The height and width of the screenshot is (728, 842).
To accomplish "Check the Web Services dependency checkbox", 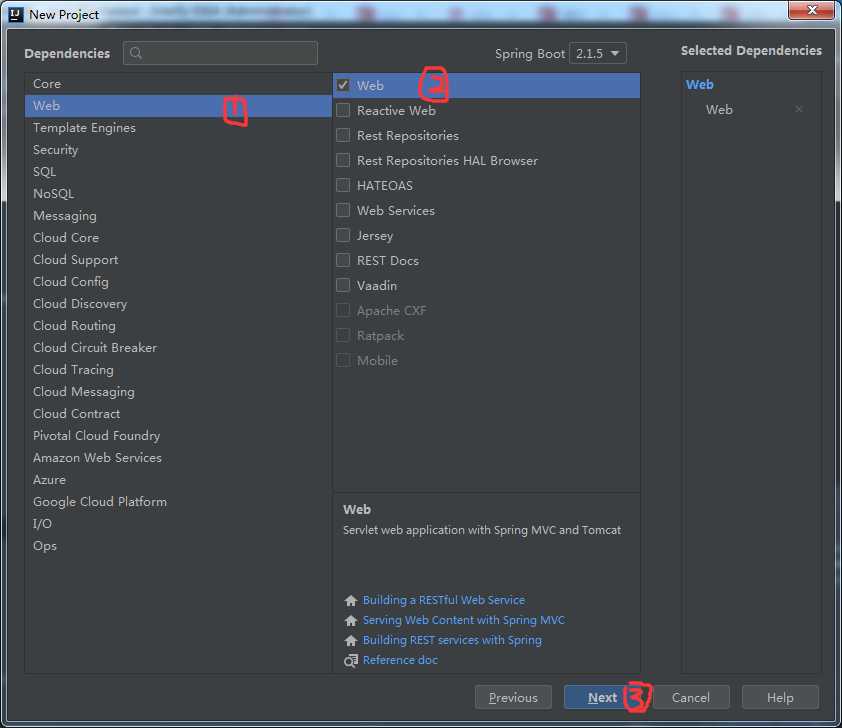I will (343, 210).
